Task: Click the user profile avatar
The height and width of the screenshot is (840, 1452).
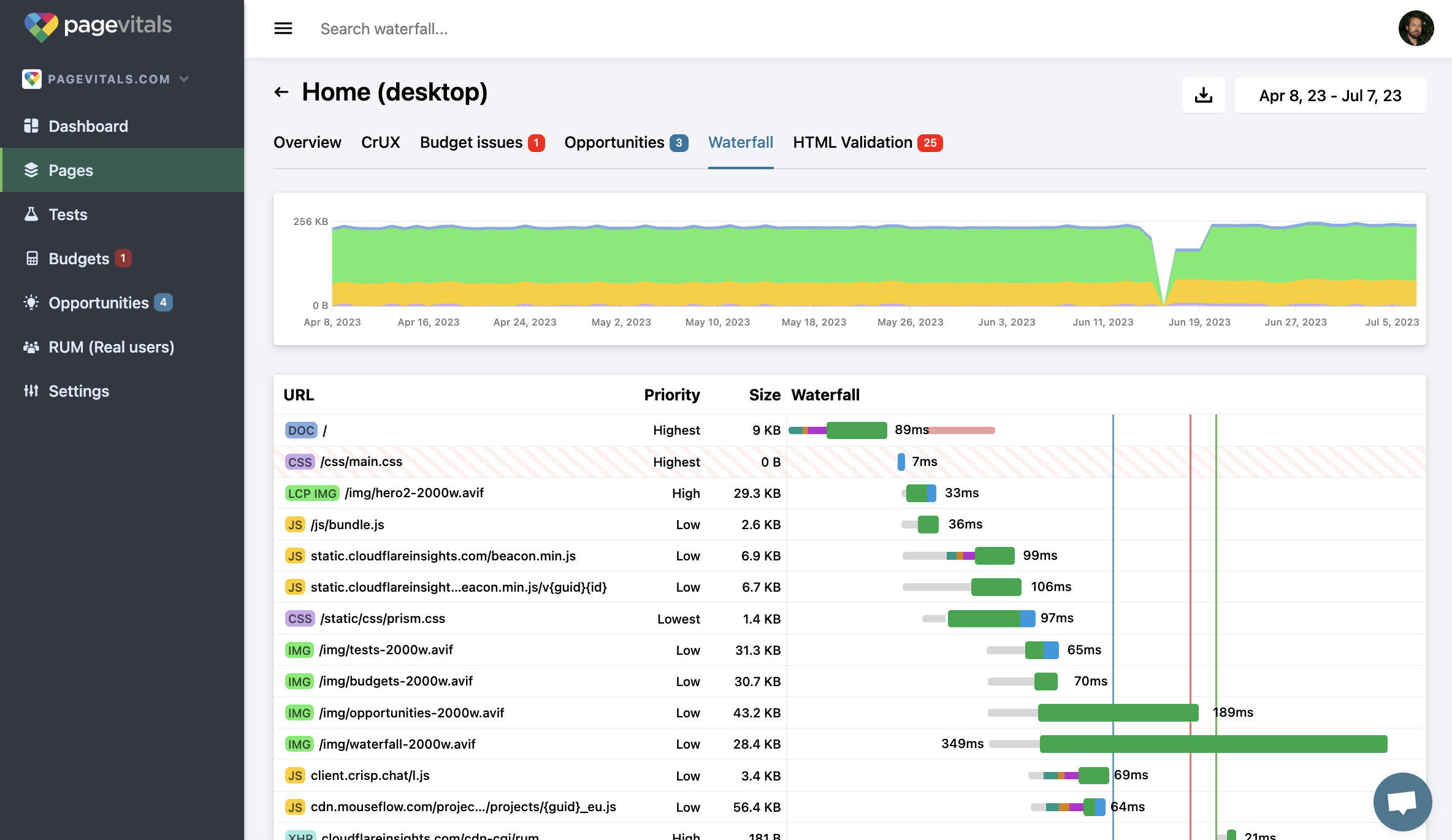Action: [x=1415, y=29]
